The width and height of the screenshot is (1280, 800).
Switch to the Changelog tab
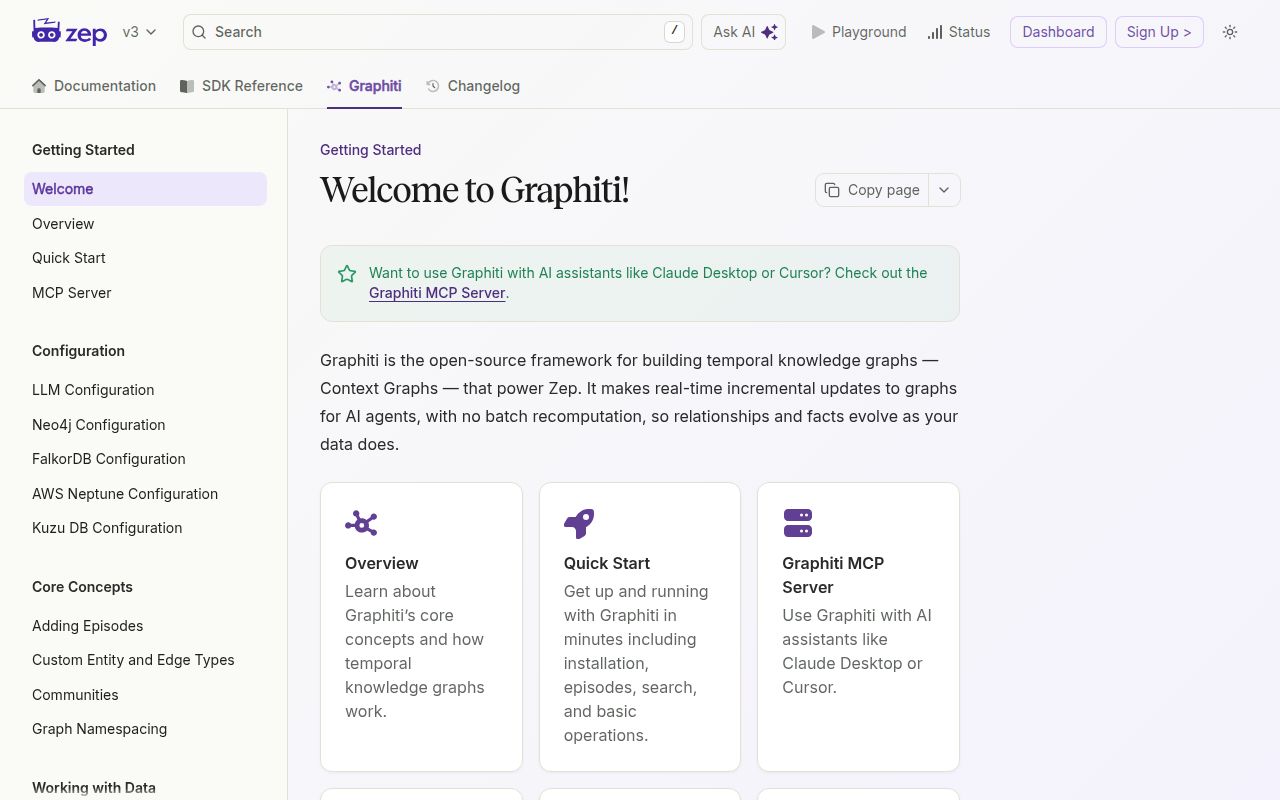pos(473,86)
